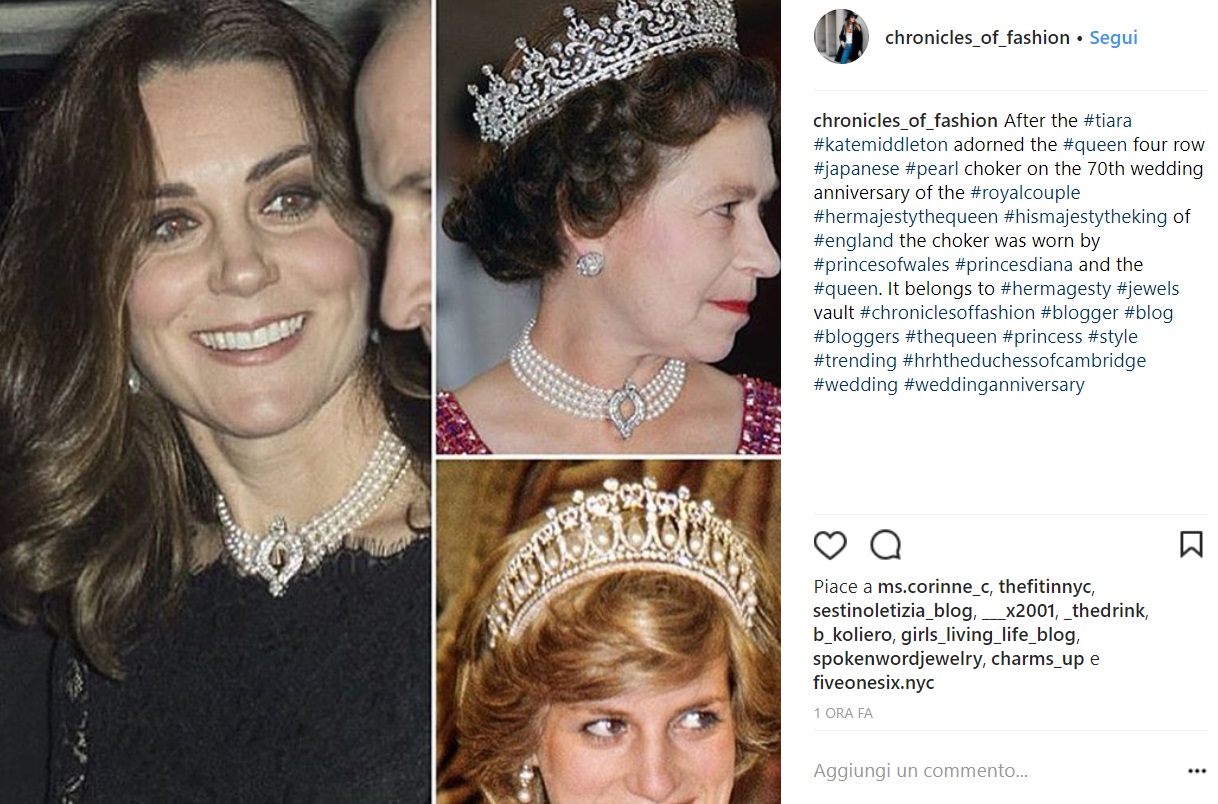This screenshot has width=1218, height=804.
Task: Open comments via speech bubble icon
Action: pyautogui.click(x=885, y=545)
